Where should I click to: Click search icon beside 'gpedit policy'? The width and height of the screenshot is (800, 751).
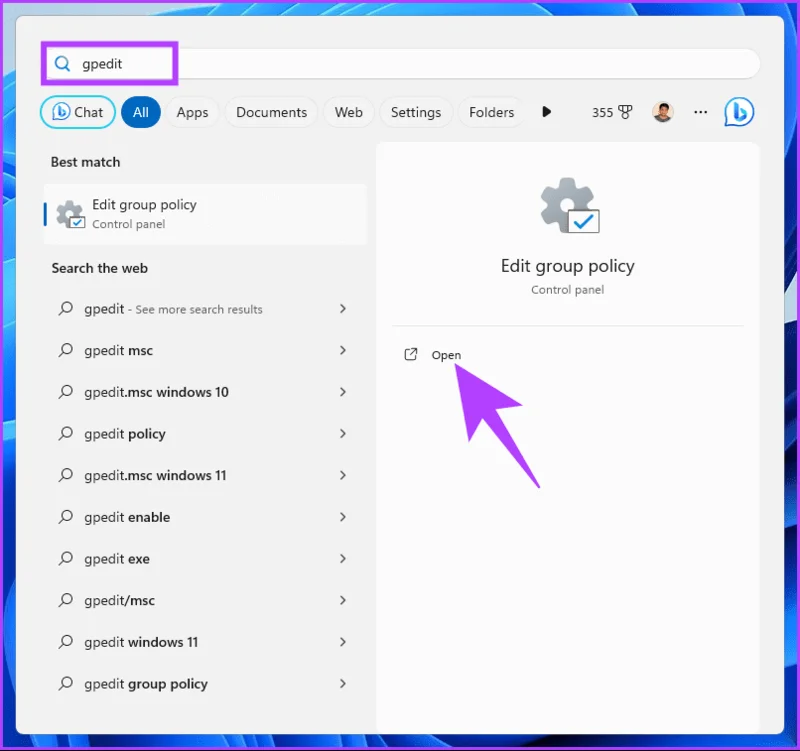[65, 434]
